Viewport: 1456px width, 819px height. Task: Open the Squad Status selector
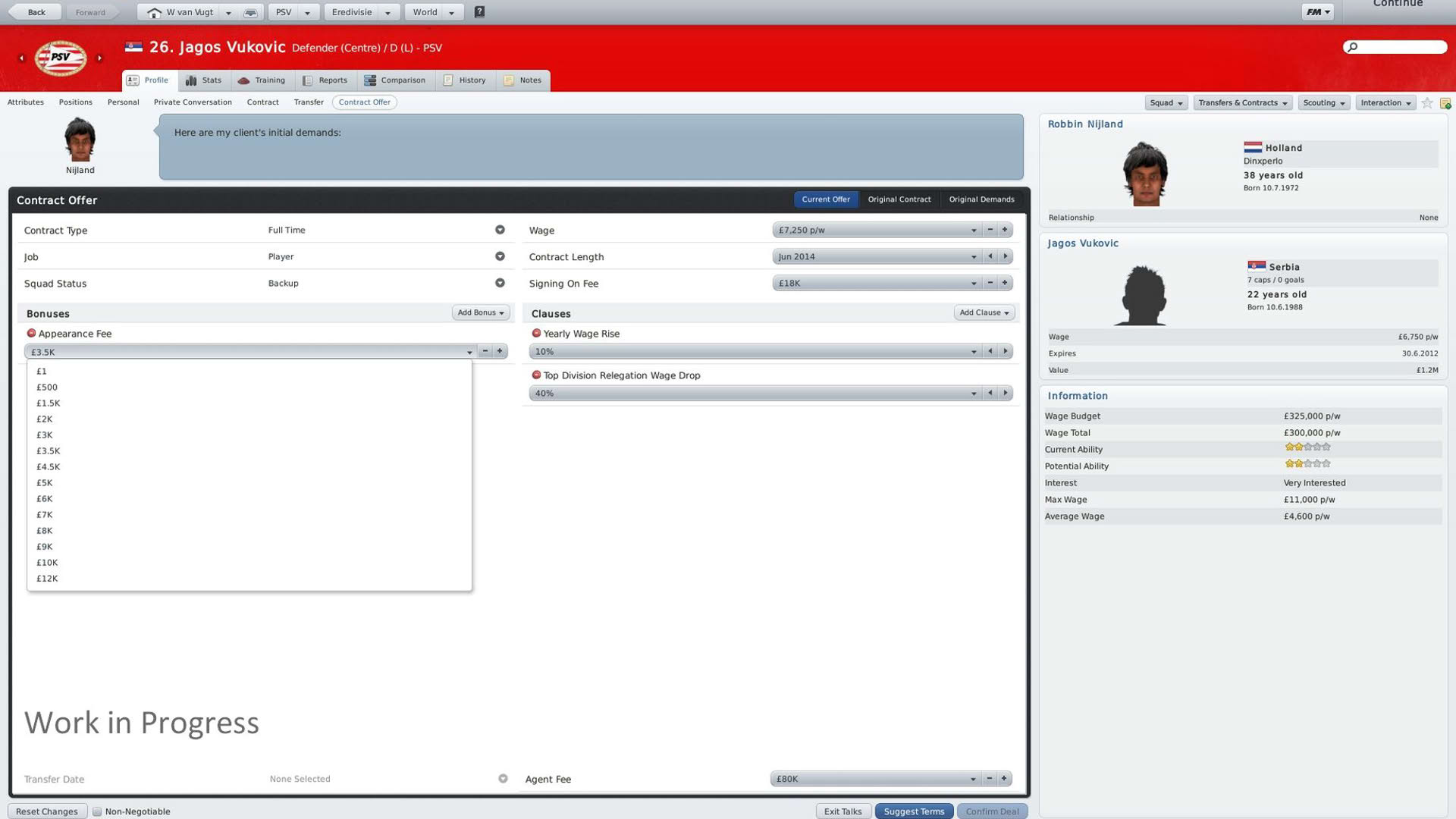[500, 283]
